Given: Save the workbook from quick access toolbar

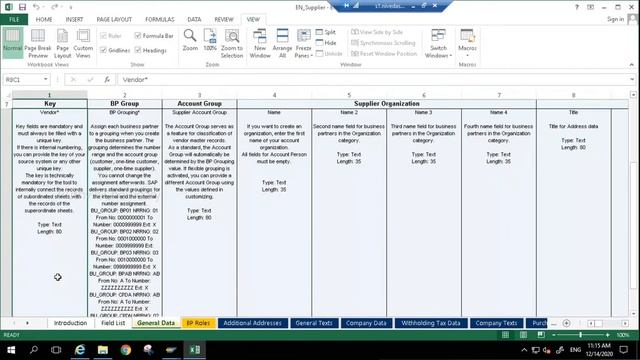Looking at the screenshot, I should tap(22, 7).
